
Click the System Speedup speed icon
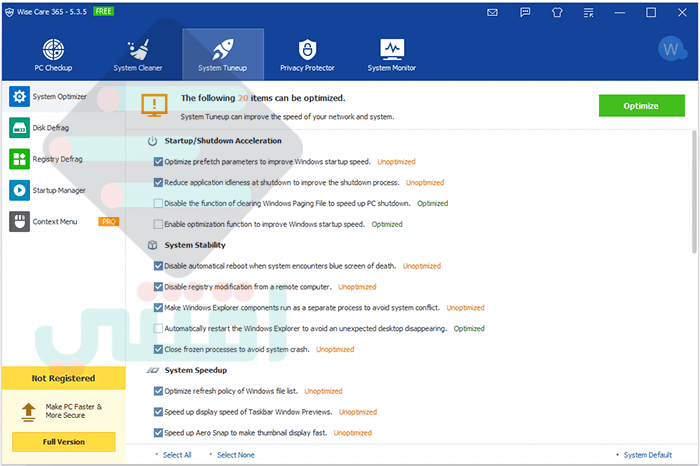click(153, 370)
